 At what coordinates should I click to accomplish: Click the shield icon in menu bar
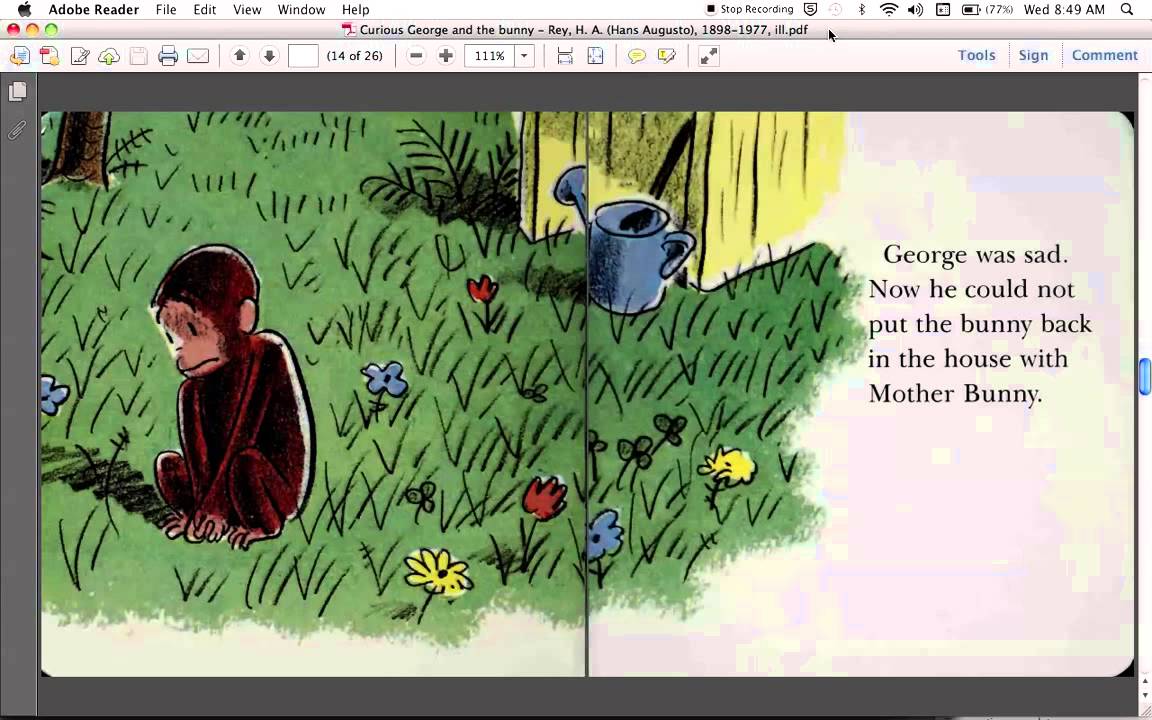coord(810,10)
